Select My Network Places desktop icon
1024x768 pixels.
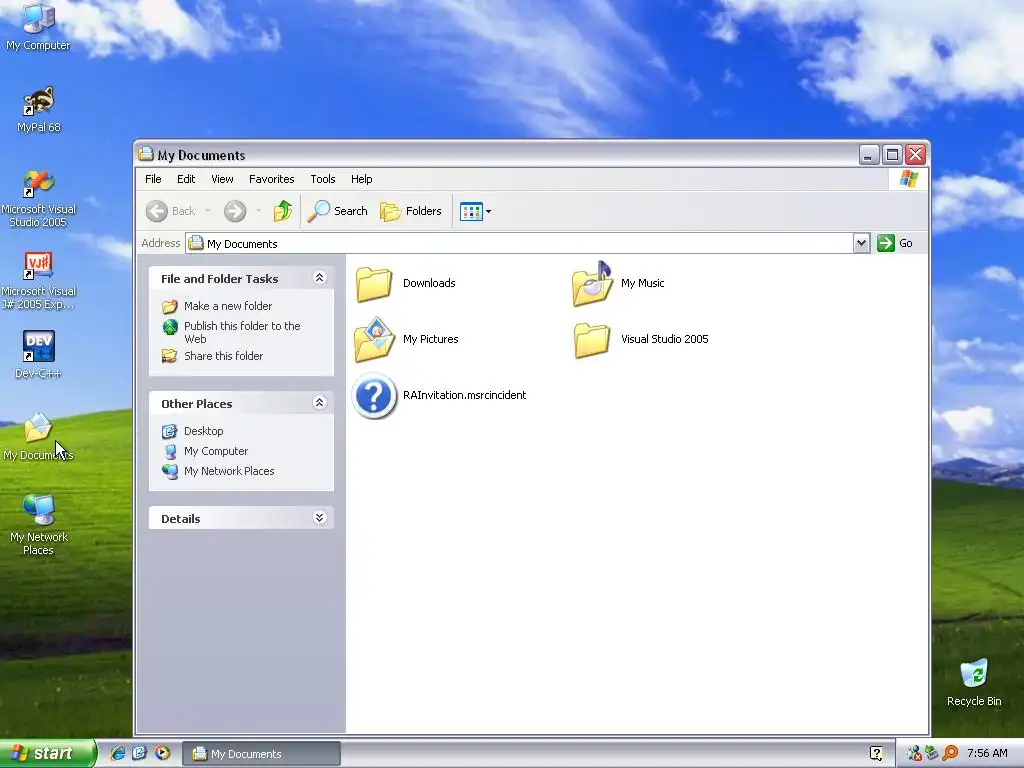(x=39, y=524)
